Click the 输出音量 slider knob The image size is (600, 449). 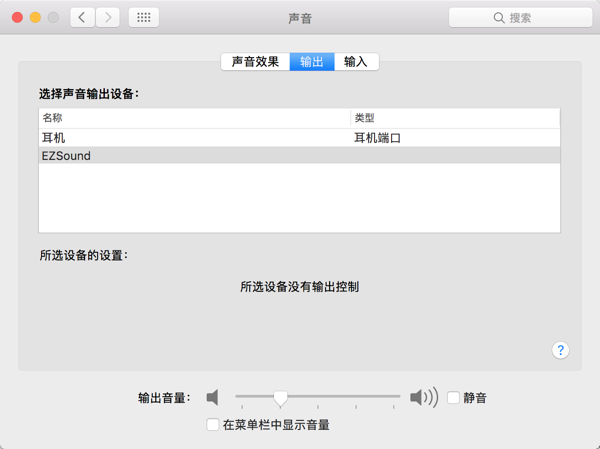280,398
